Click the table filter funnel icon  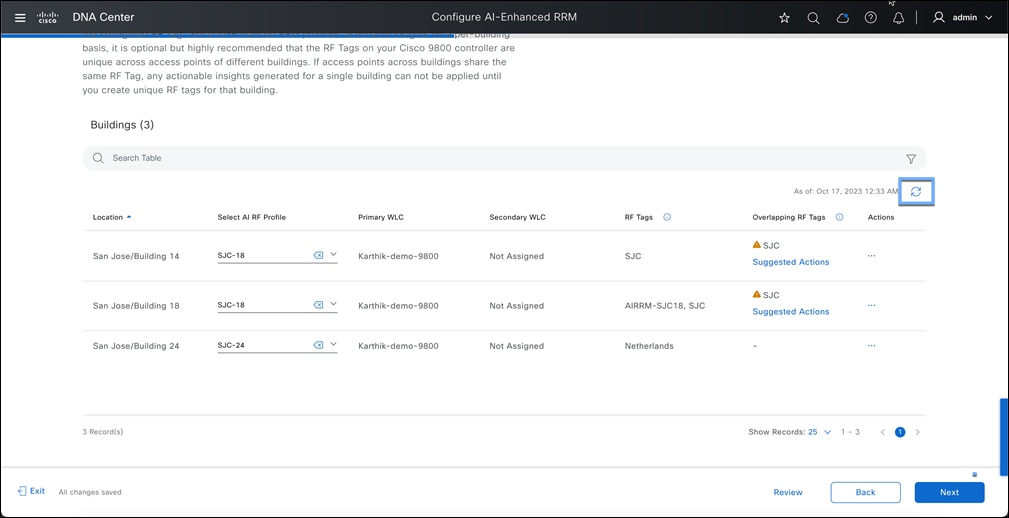click(x=911, y=158)
